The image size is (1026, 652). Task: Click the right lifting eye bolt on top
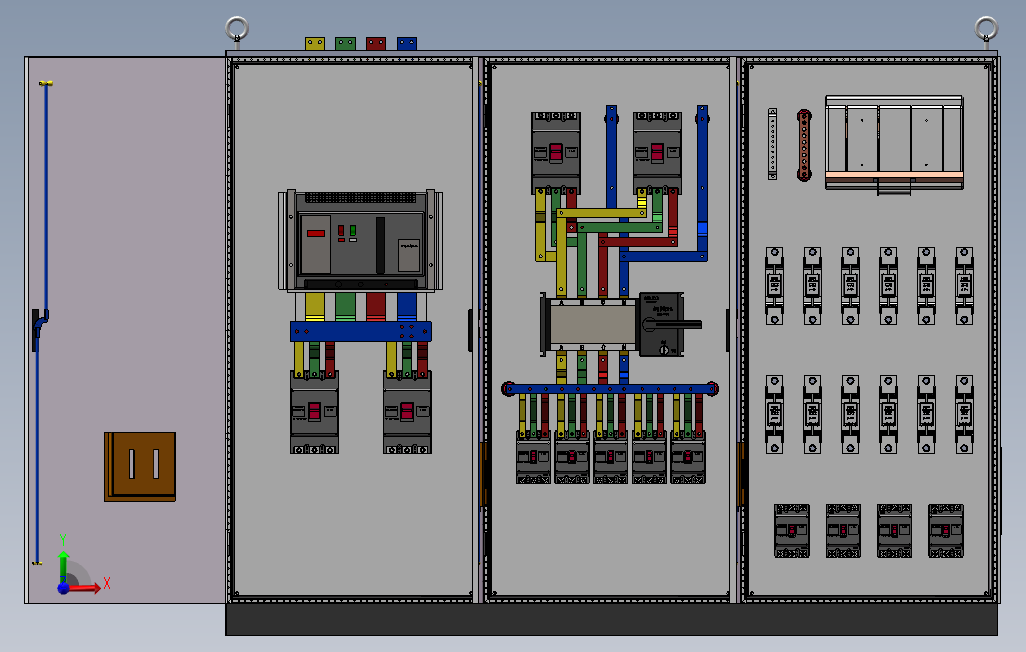pyautogui.click(x=986, y=31)
